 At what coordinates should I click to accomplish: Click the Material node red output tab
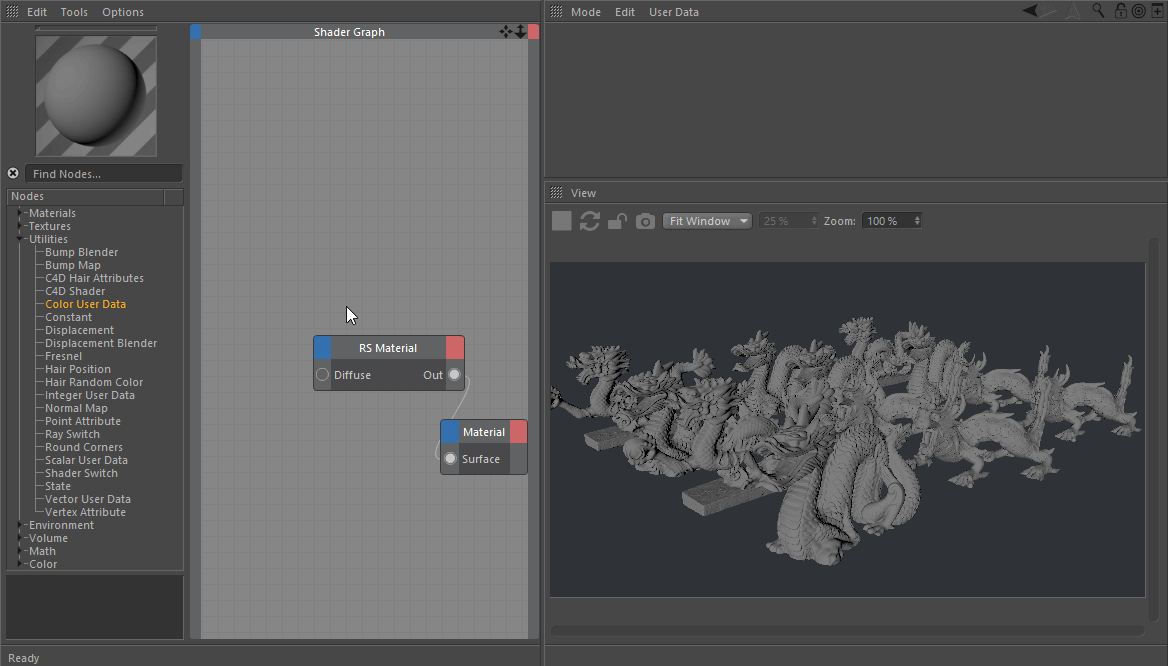point(518,432)
